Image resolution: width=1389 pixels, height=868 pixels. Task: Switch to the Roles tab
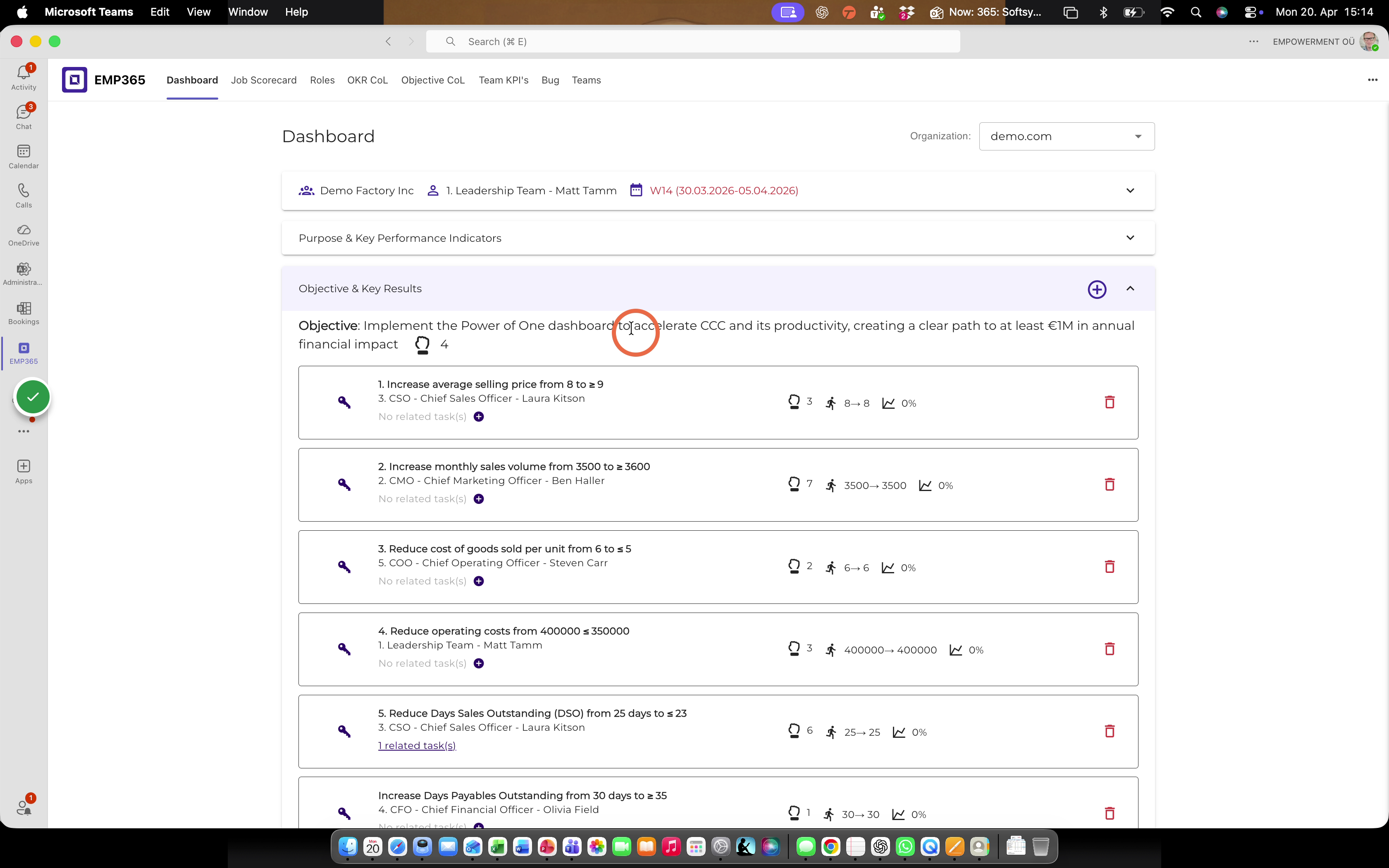point(322,80)
